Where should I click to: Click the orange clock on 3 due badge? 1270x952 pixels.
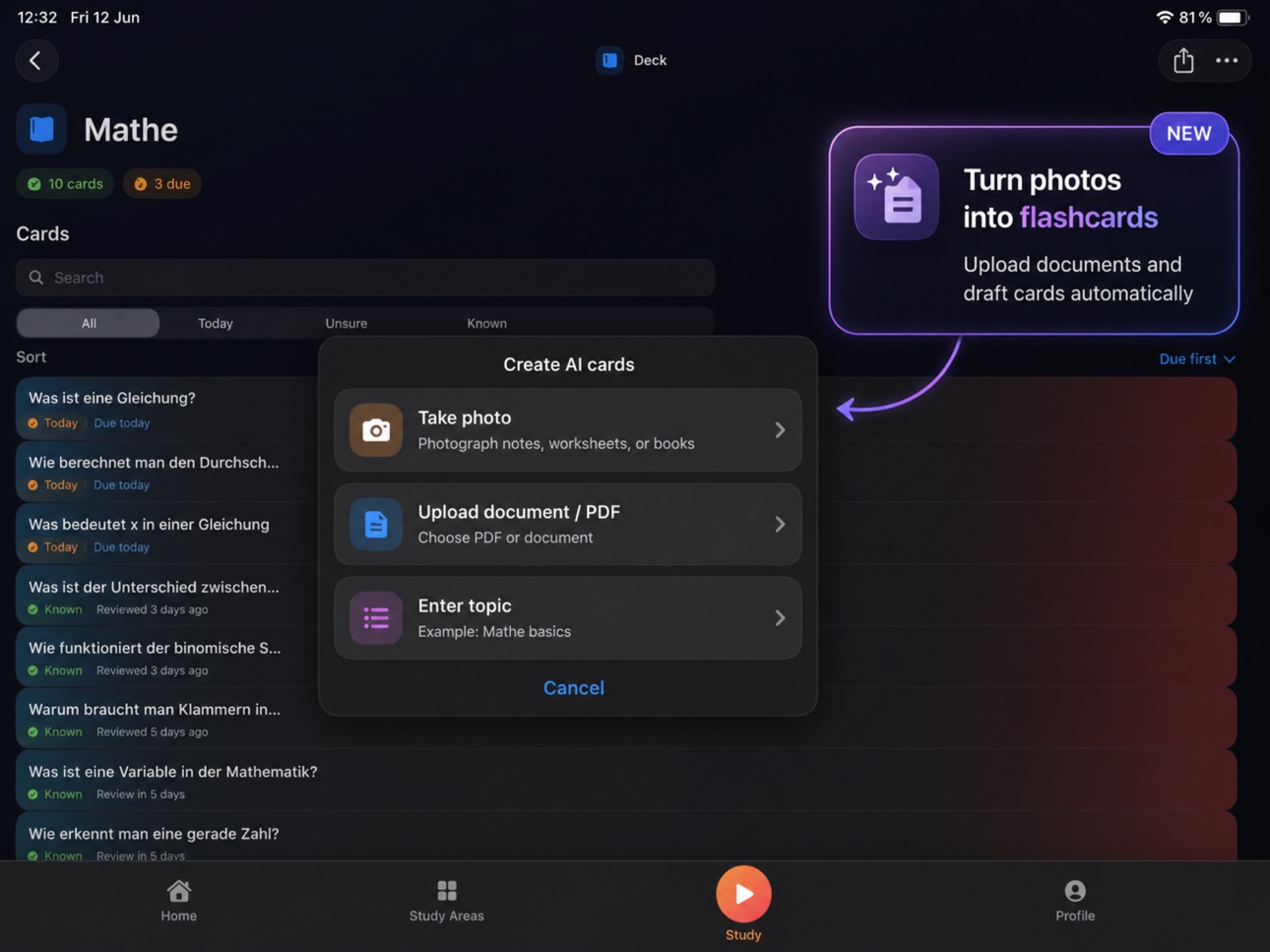click(141, 184)
